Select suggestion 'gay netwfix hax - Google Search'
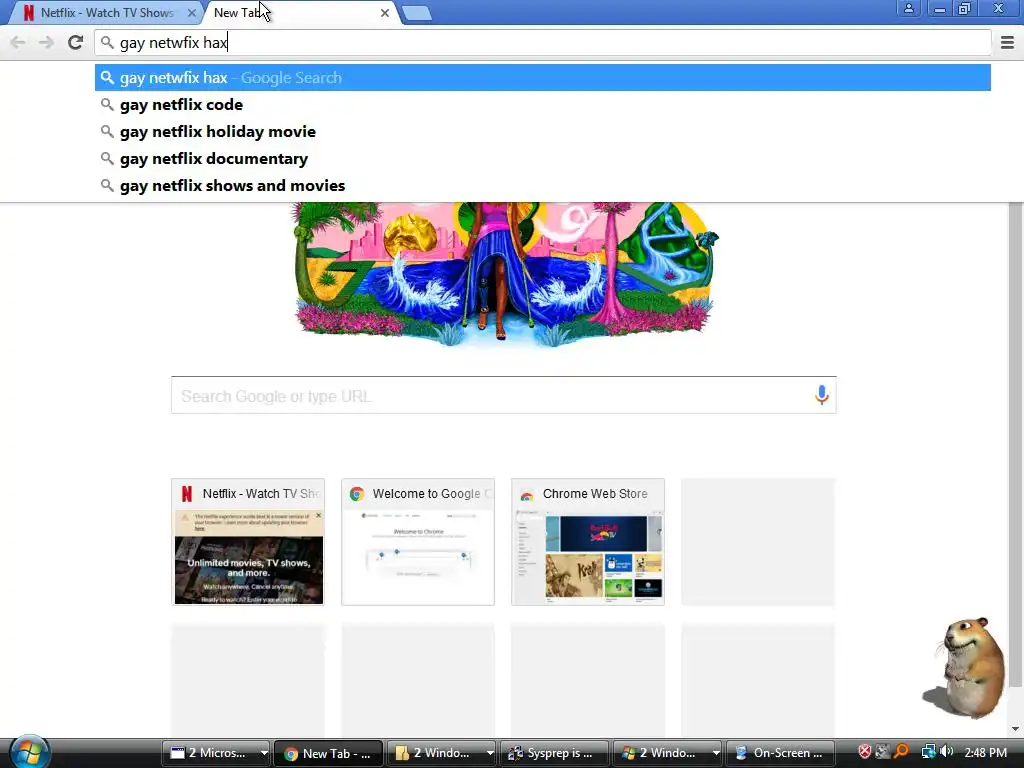The image size is (1024, 768). 543,78
